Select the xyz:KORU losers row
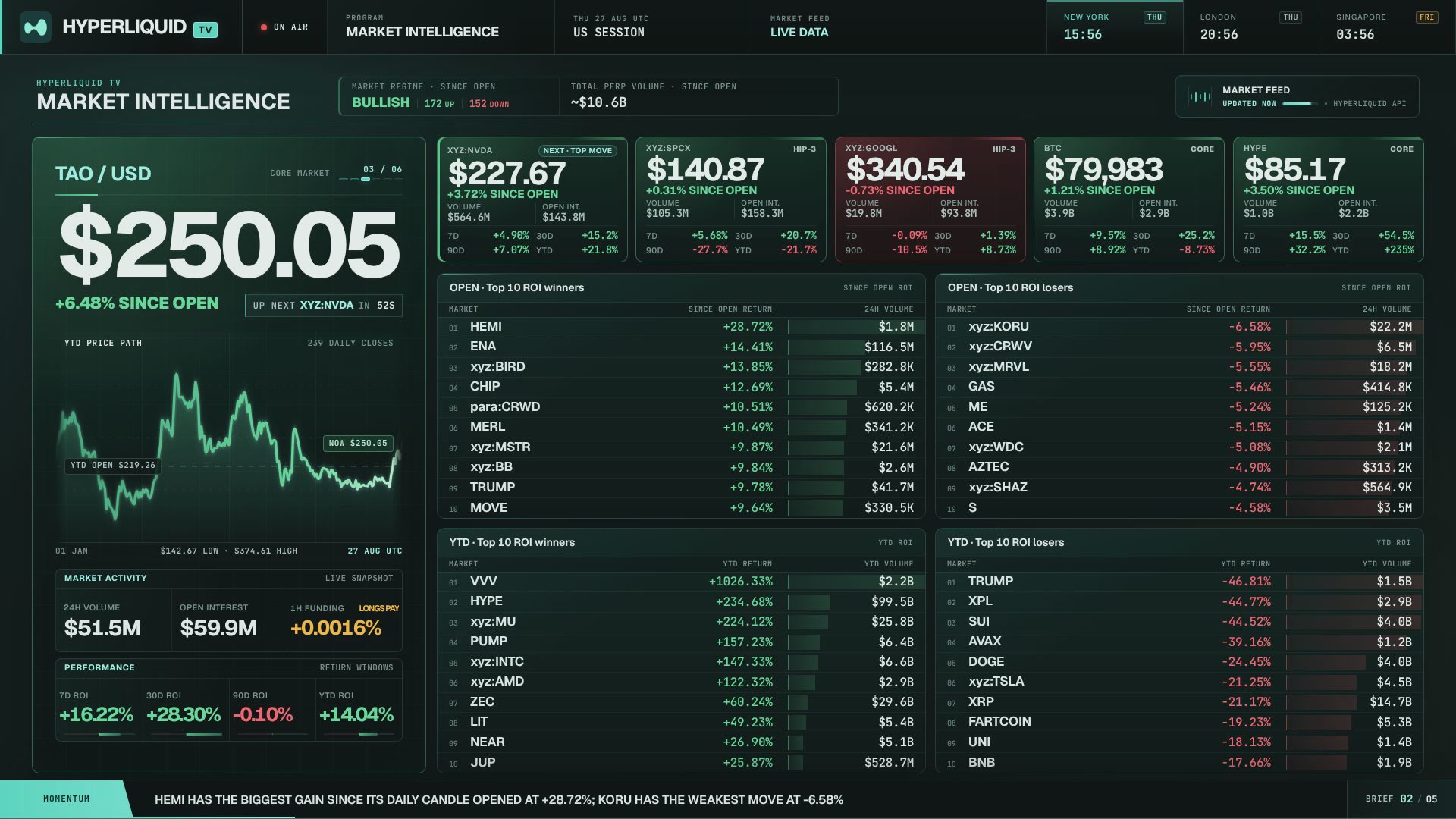The height and width of the screenshot is (819, 1456). (1179, 327)
